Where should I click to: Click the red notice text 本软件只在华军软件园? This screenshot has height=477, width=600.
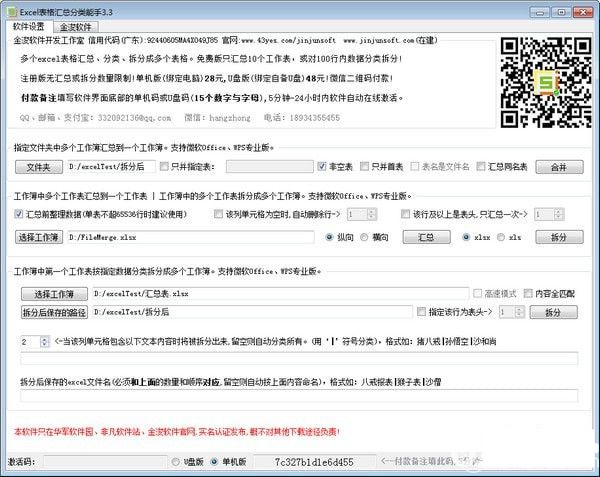pos(54,432)
